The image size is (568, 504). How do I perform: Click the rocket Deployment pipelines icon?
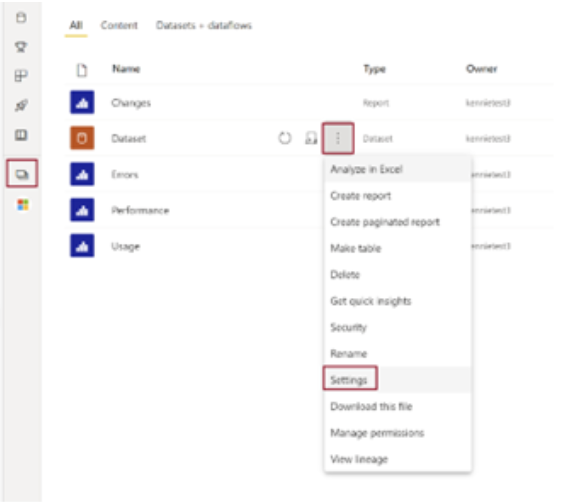click(x=21, y=105)
